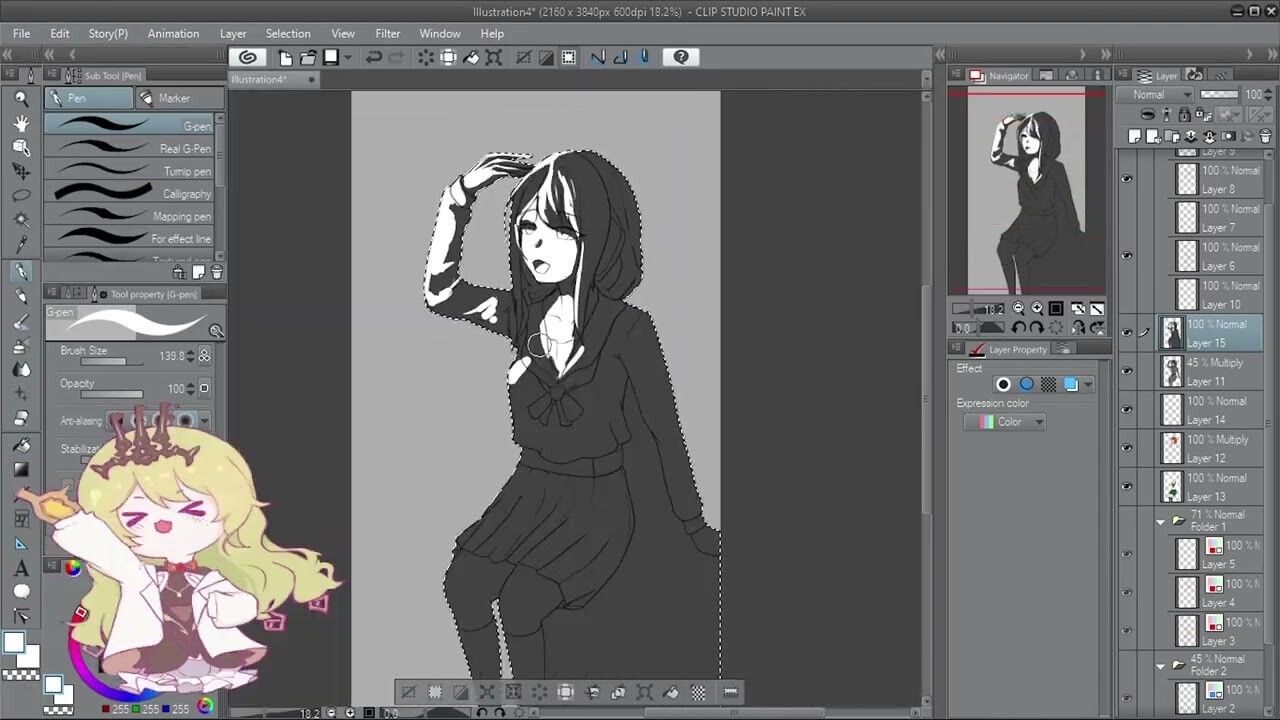Choose the Calligraphy pen preset

tap(133, 193)
